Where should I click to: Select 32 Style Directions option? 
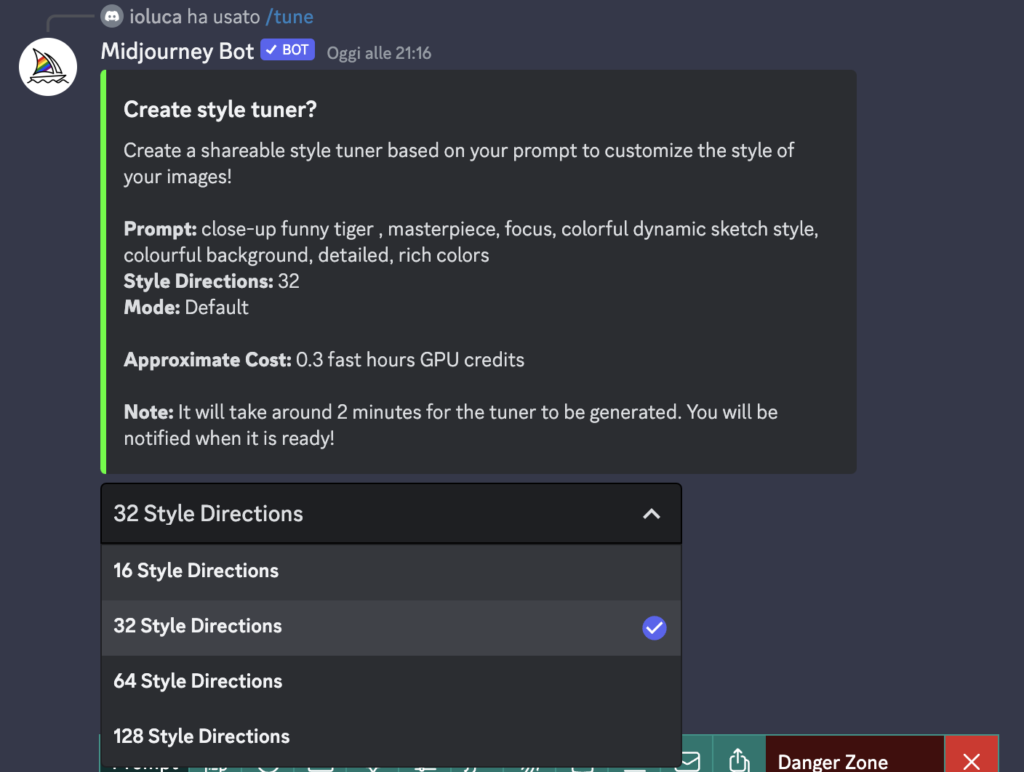391,626
